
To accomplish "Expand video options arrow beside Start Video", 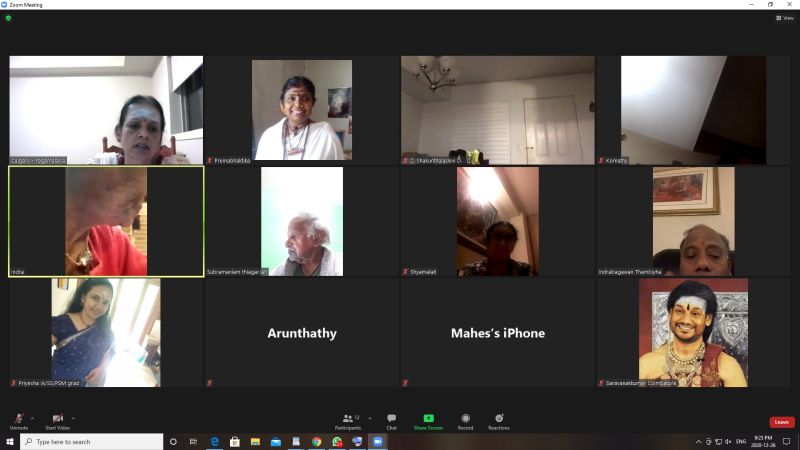I will click(x=74, y=417).
